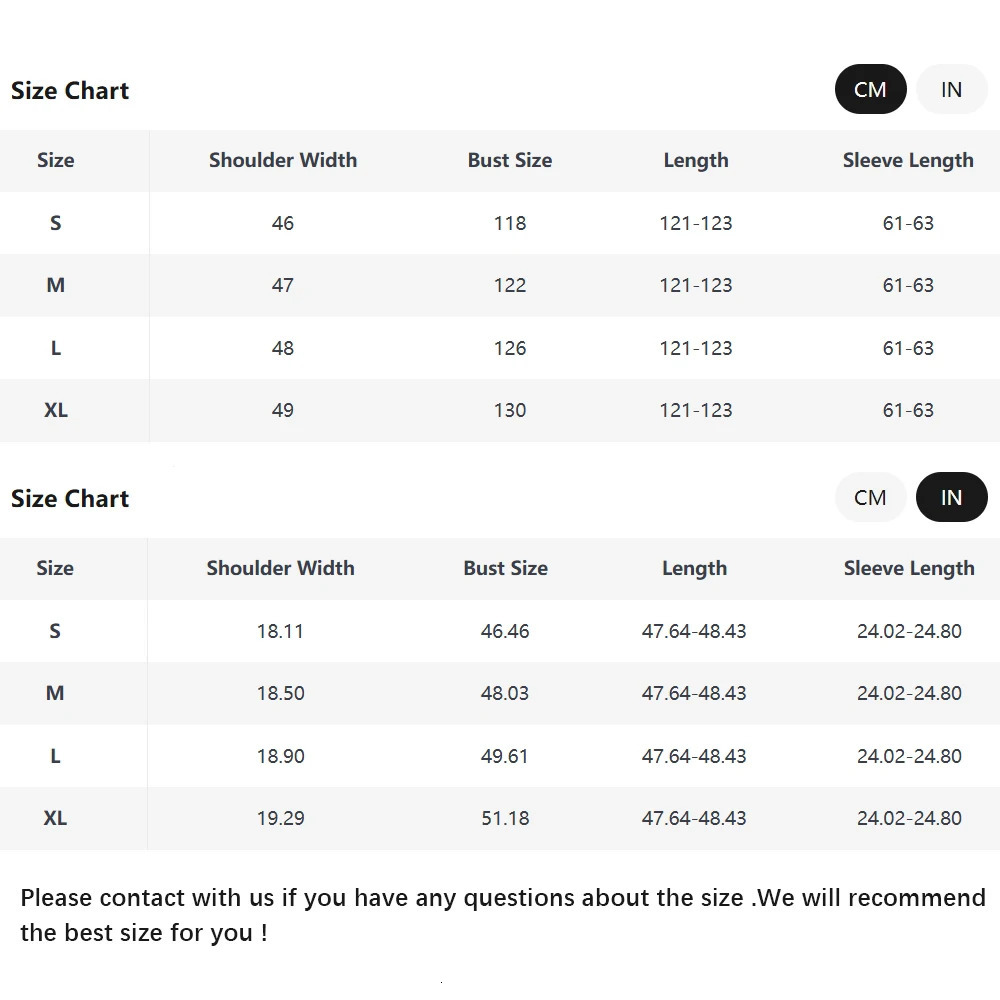The width and height of the screenshot is (1000, 1000).
Task: Click the contact us size note
Action: click(x=502, y=915)
